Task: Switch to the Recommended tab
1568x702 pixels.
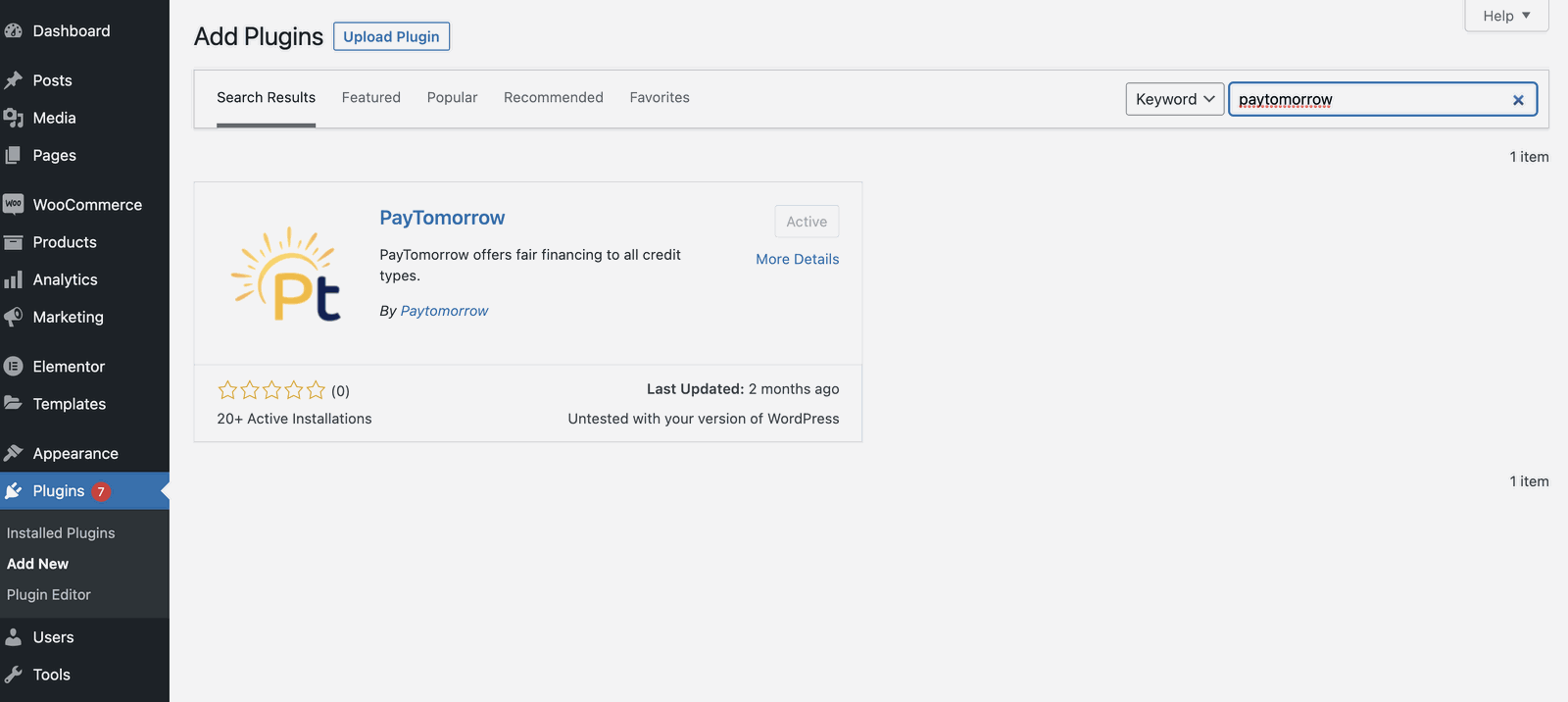Action: click(554, 97)
